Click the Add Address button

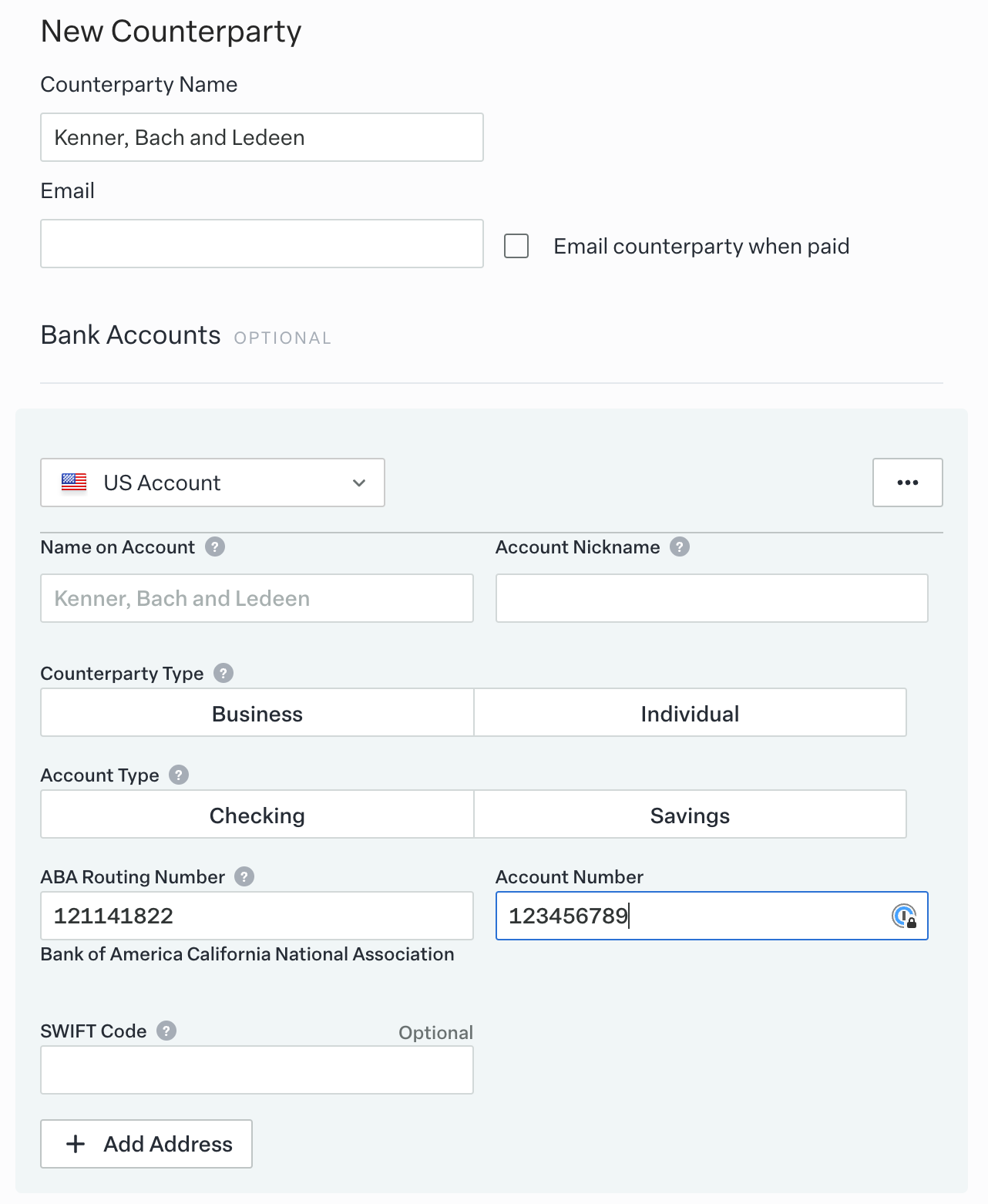(146, 1144)
